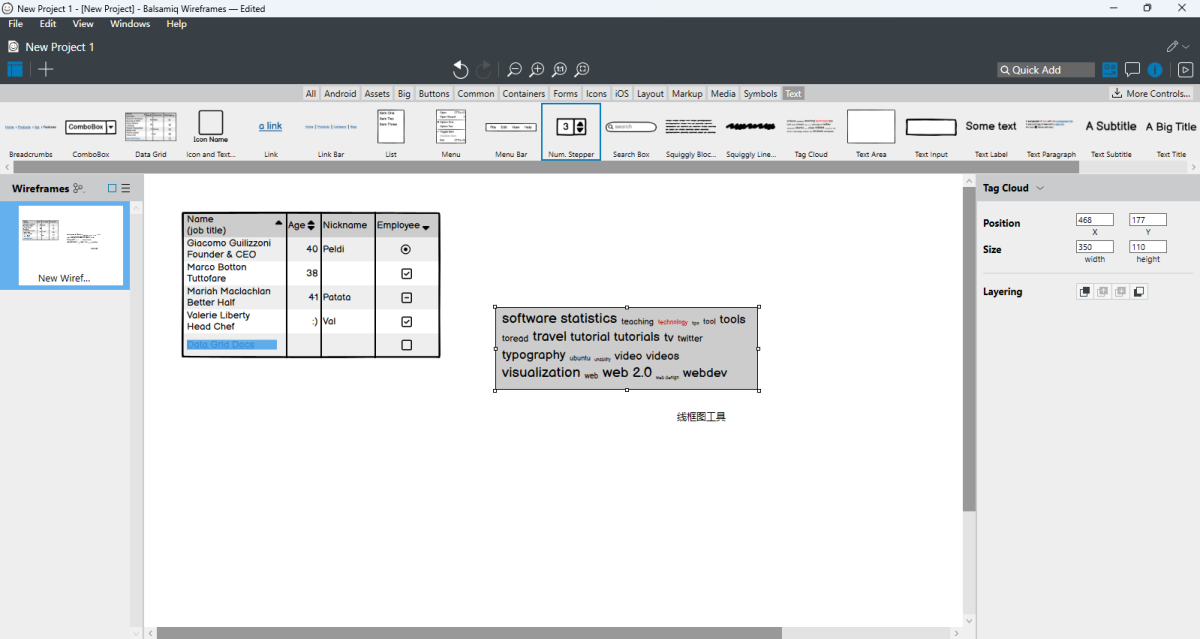Click the More Controls button
This screenshot has height=639, width=1200.
[1151, 94]
